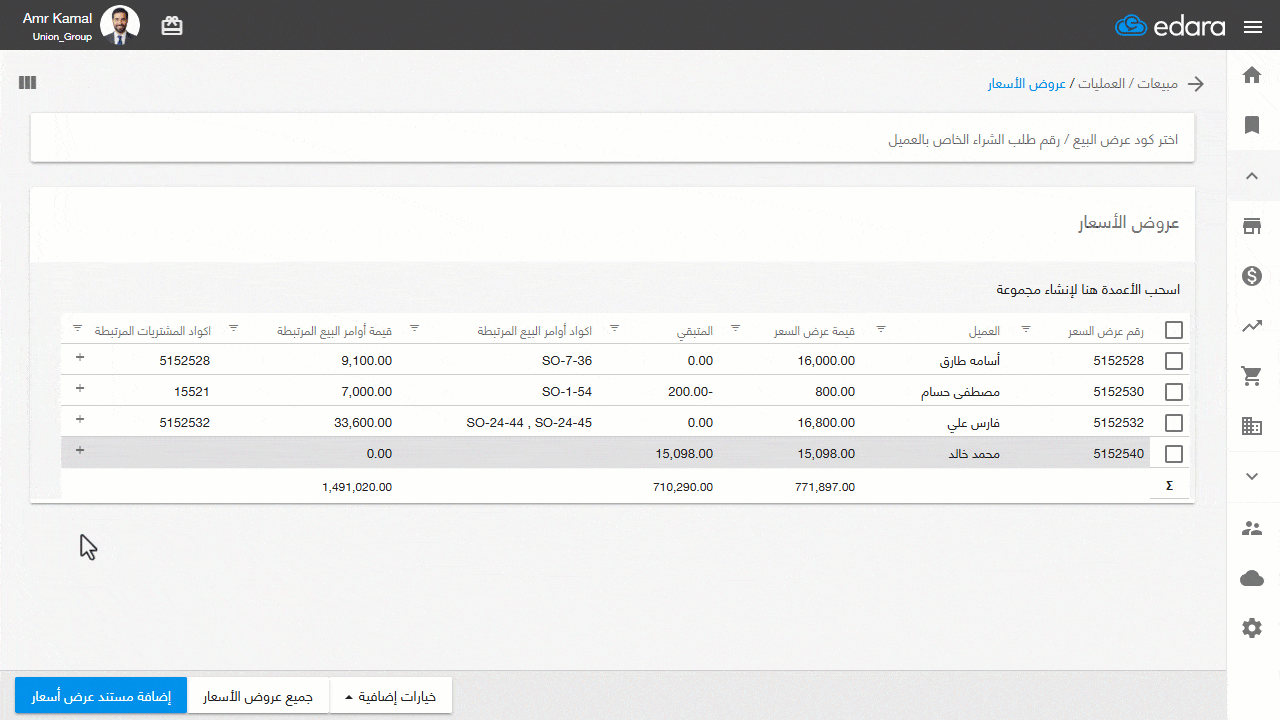Expand more sidebar items with down chevron
1280x720 pixels.
pyautogui.click(x=1252, y=477)
